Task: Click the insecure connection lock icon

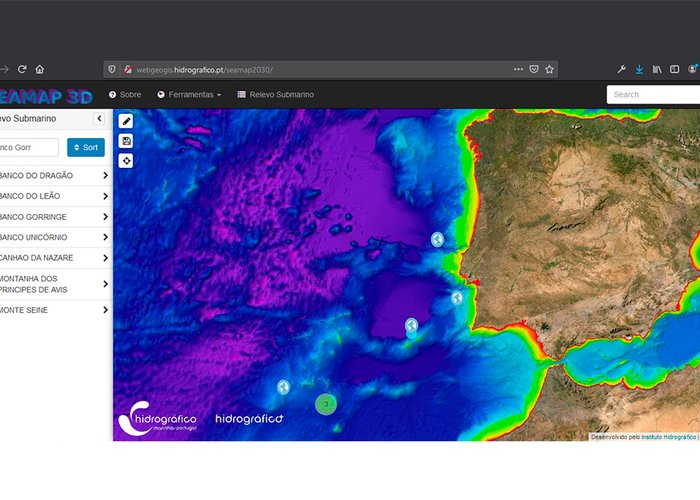Action: tap(128, 69)
